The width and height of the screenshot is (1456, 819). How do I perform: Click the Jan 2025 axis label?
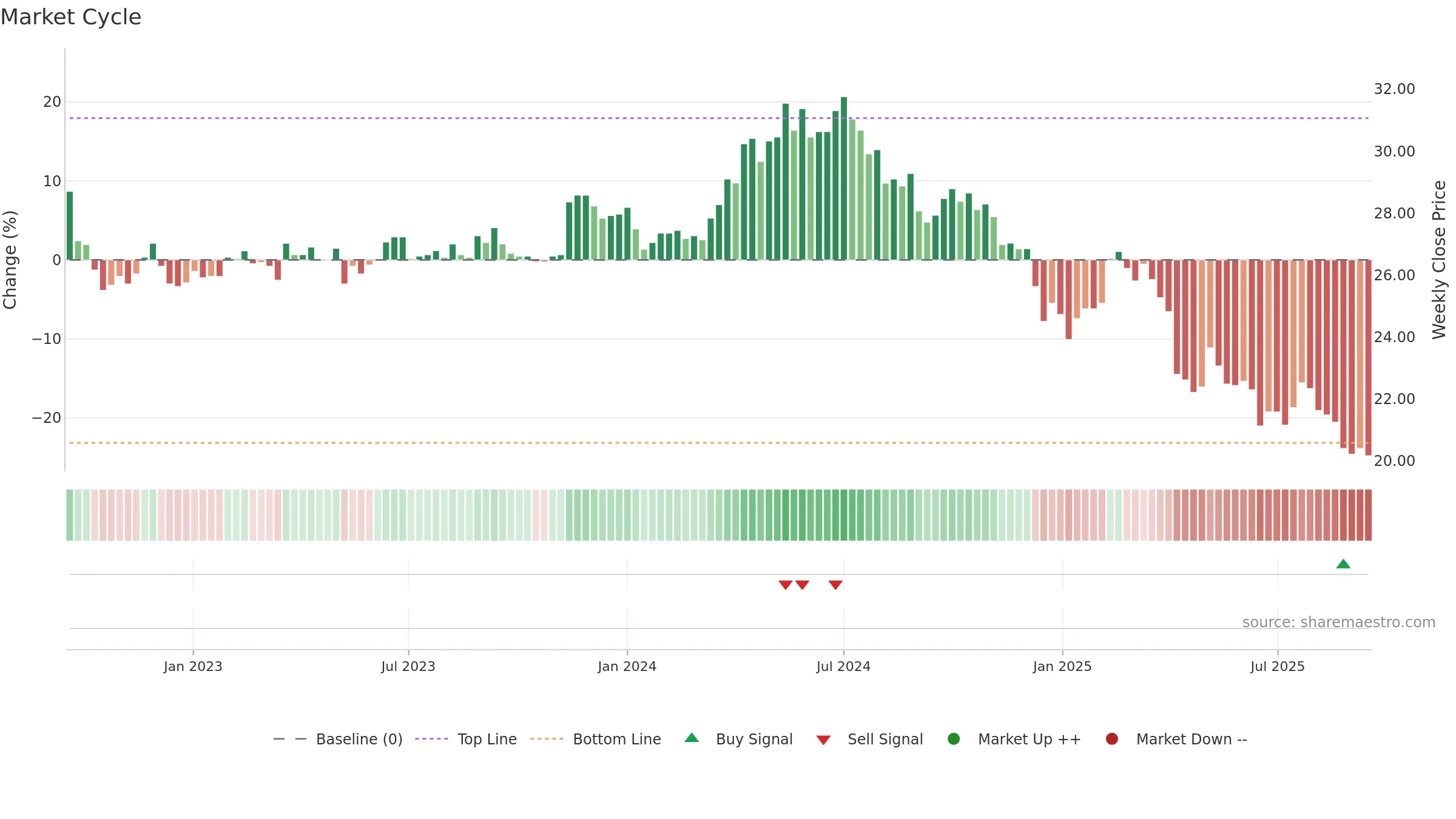[x=1062, y=667]
